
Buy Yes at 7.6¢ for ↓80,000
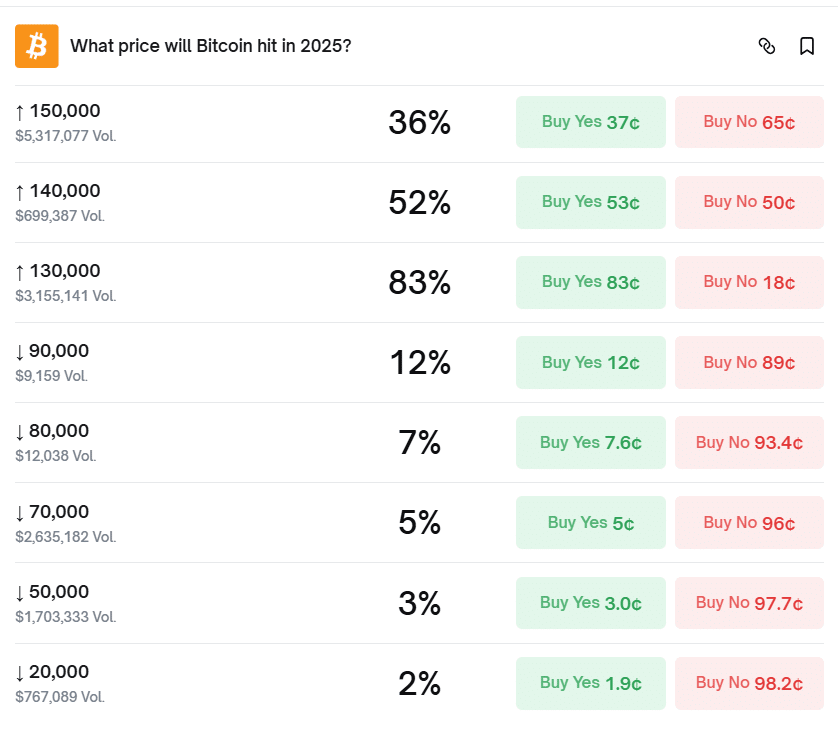[x=590, y=442]
